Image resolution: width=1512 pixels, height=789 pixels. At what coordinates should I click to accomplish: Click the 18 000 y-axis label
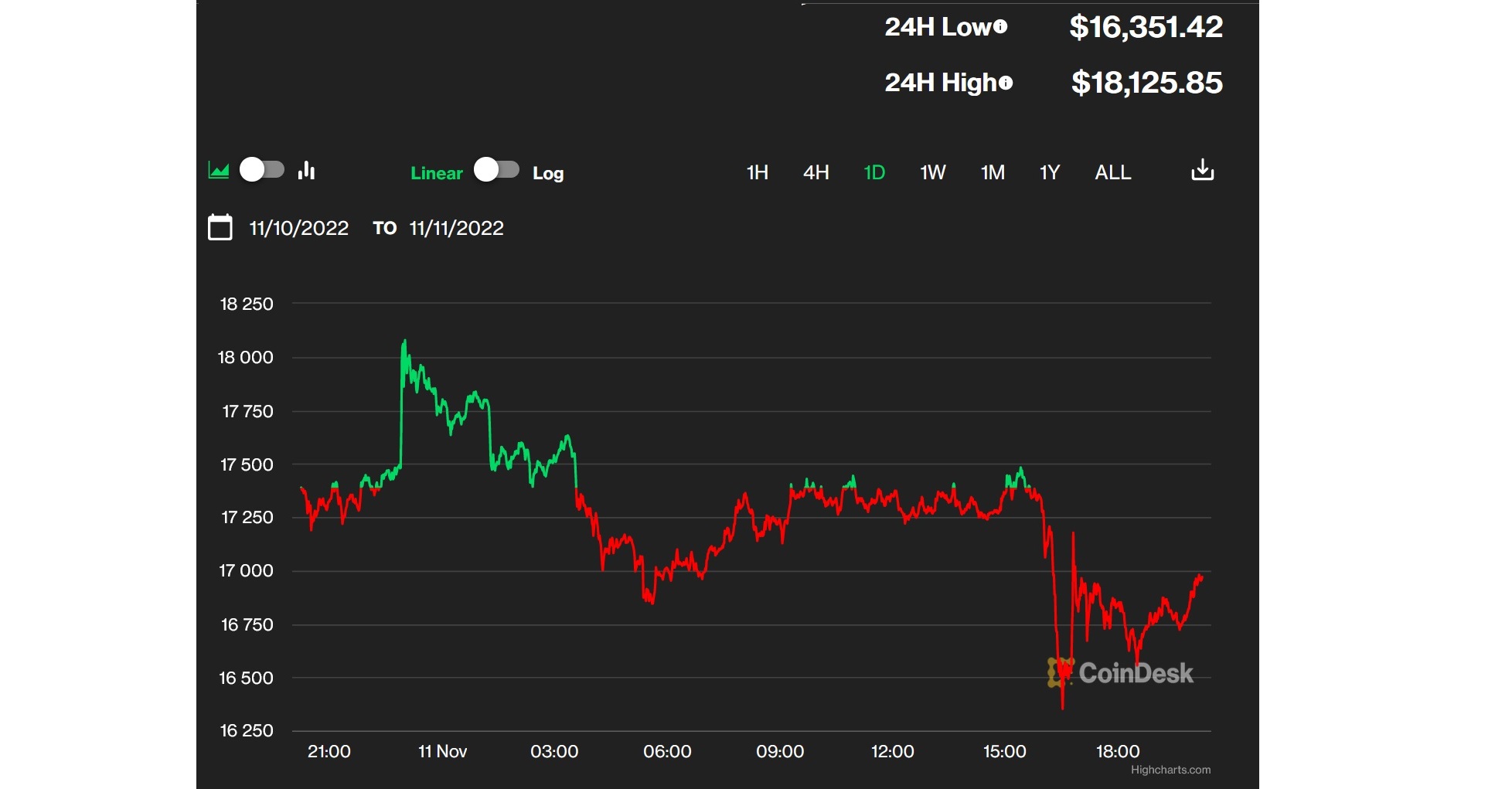(x=246, y=357)
